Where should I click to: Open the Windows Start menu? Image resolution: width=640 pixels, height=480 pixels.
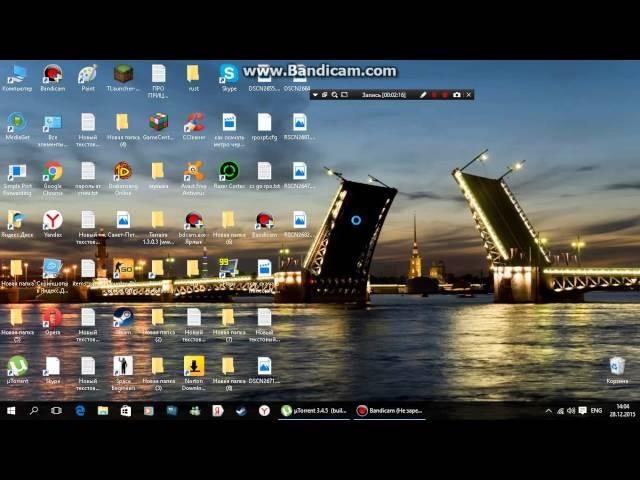[x=11, y=411]
